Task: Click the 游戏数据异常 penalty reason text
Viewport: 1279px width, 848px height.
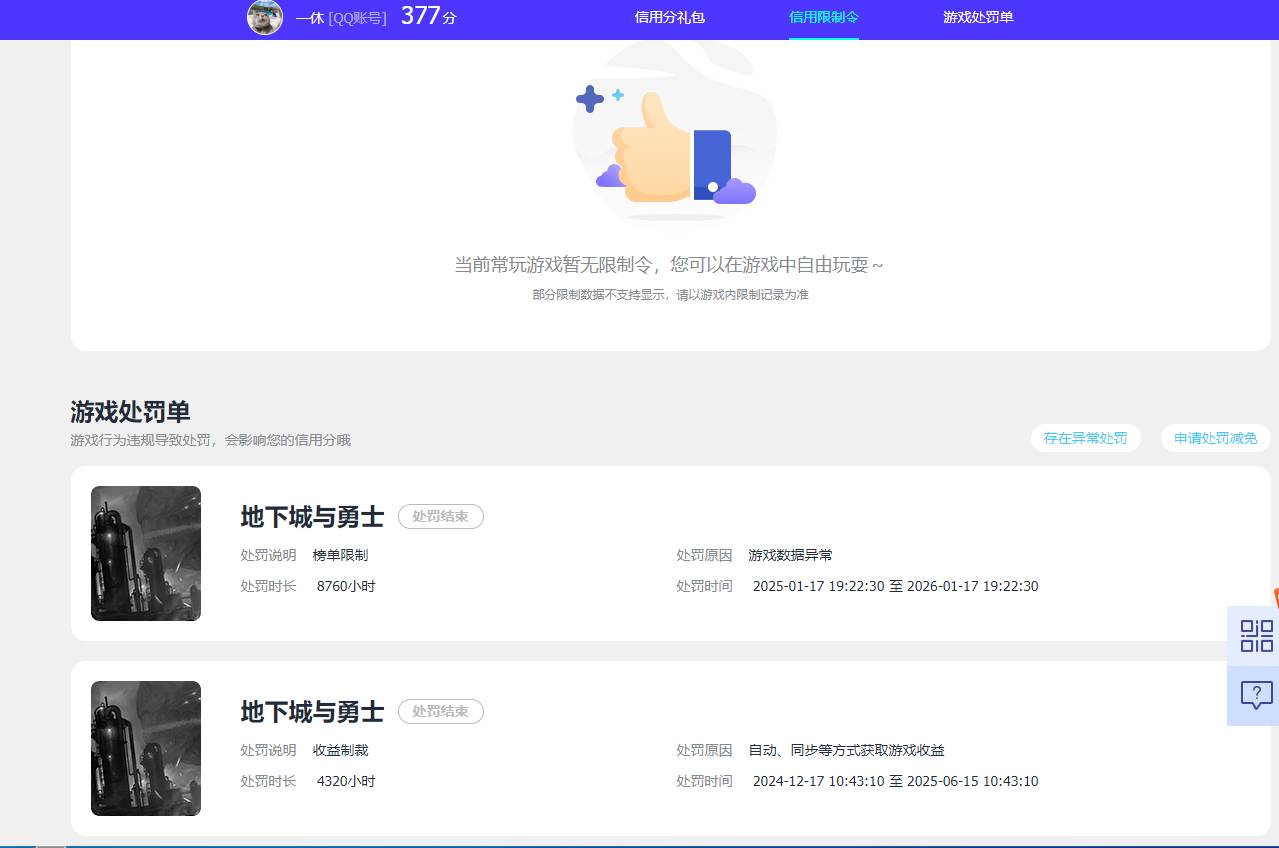Action: pos(791,555)
